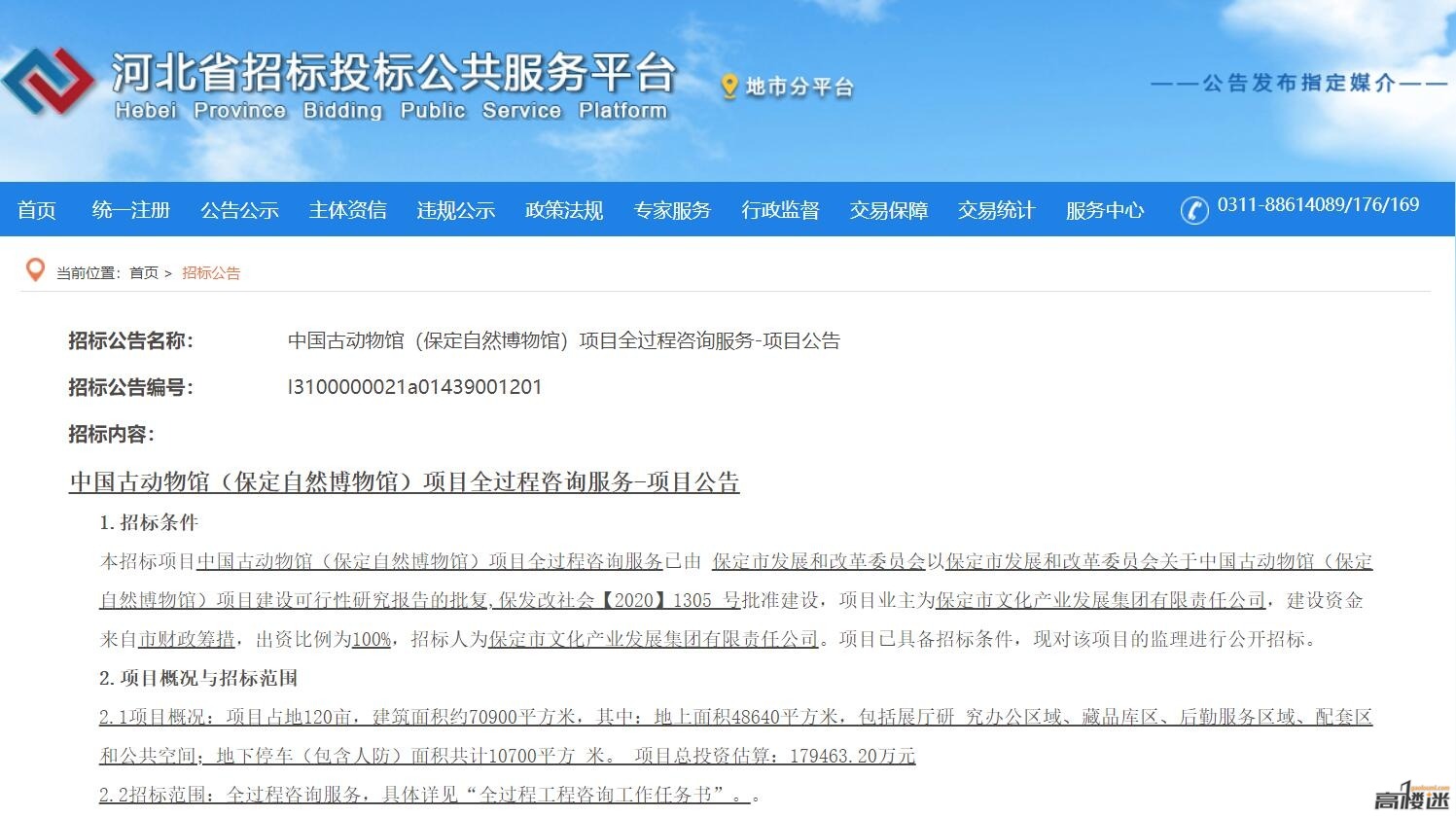
Task: Click the announcement name value after 招标公告名称
Action: (x=564, y=340)
